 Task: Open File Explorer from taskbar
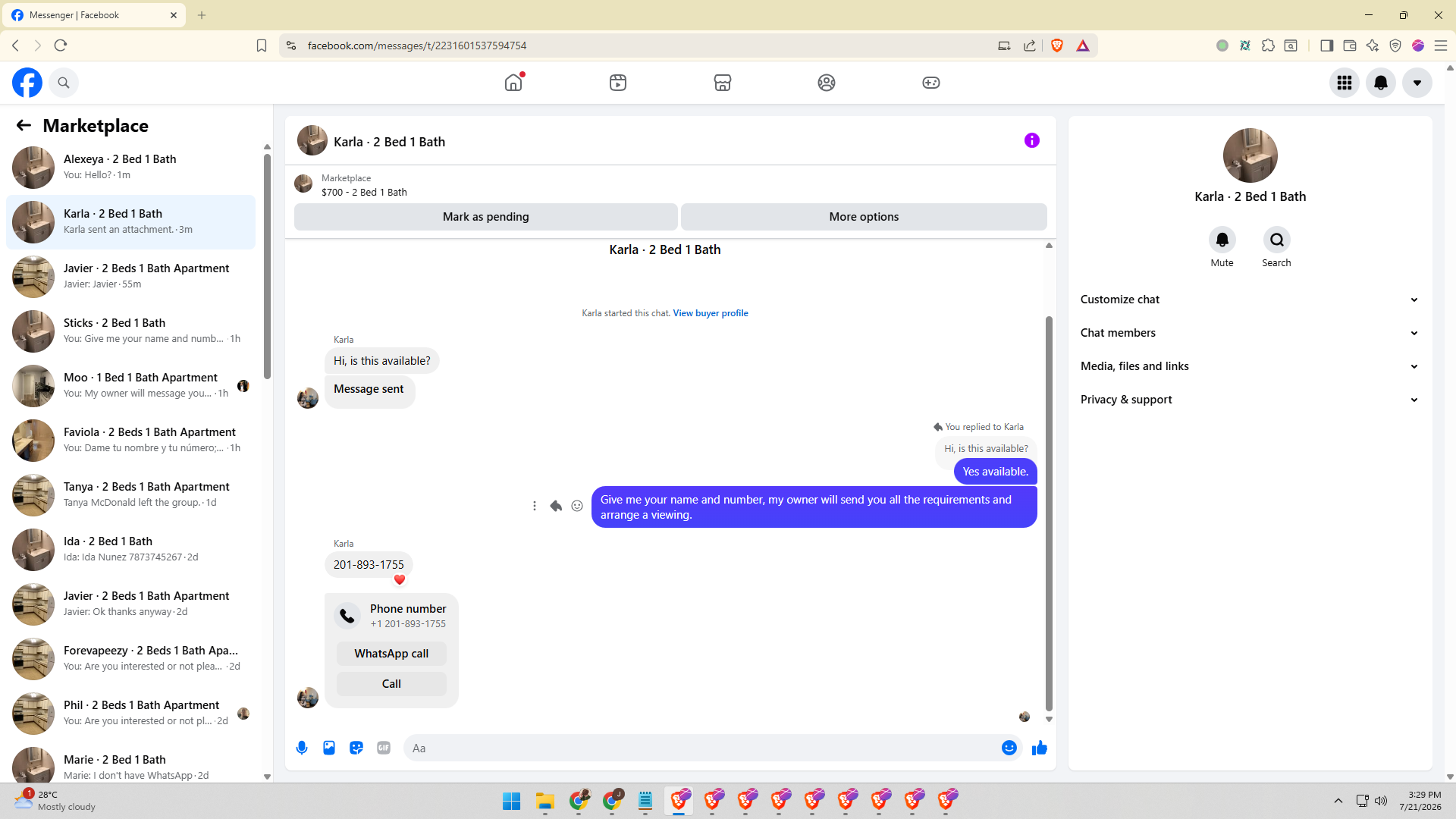[545, 801]
